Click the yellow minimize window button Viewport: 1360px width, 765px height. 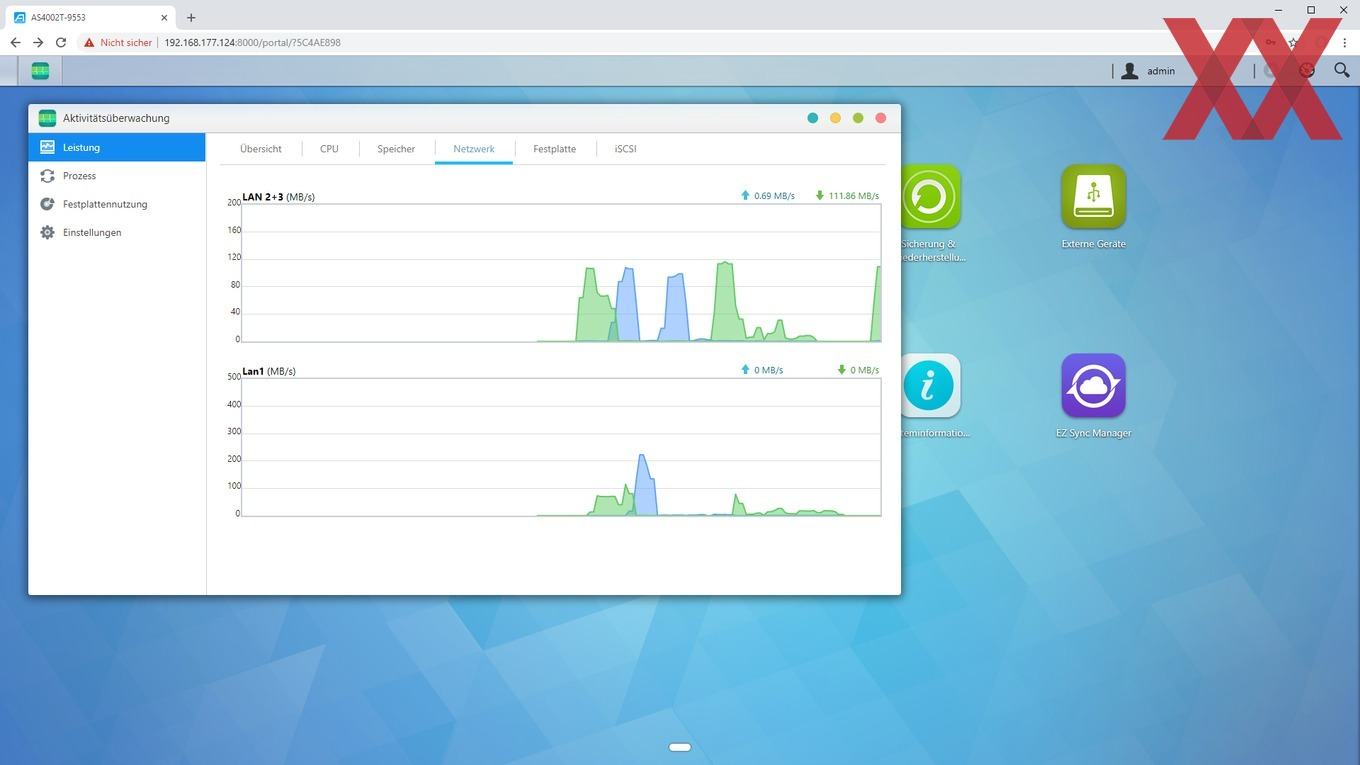pyautogui.click(x=836, y=118)
